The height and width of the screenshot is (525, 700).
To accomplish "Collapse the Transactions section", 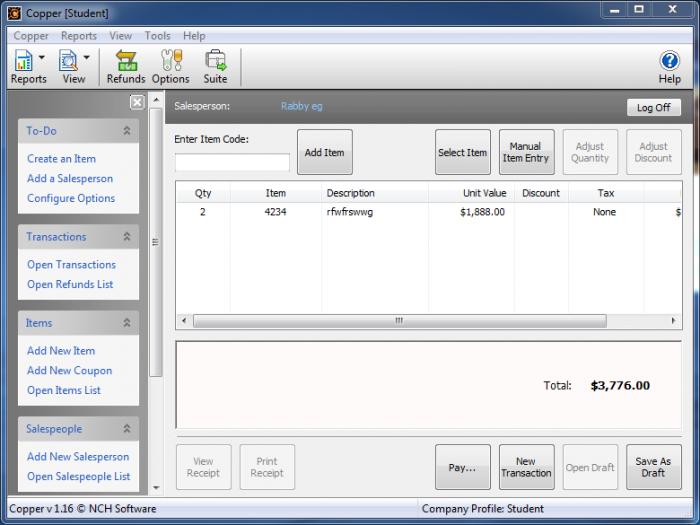I will tap(127, 236).
